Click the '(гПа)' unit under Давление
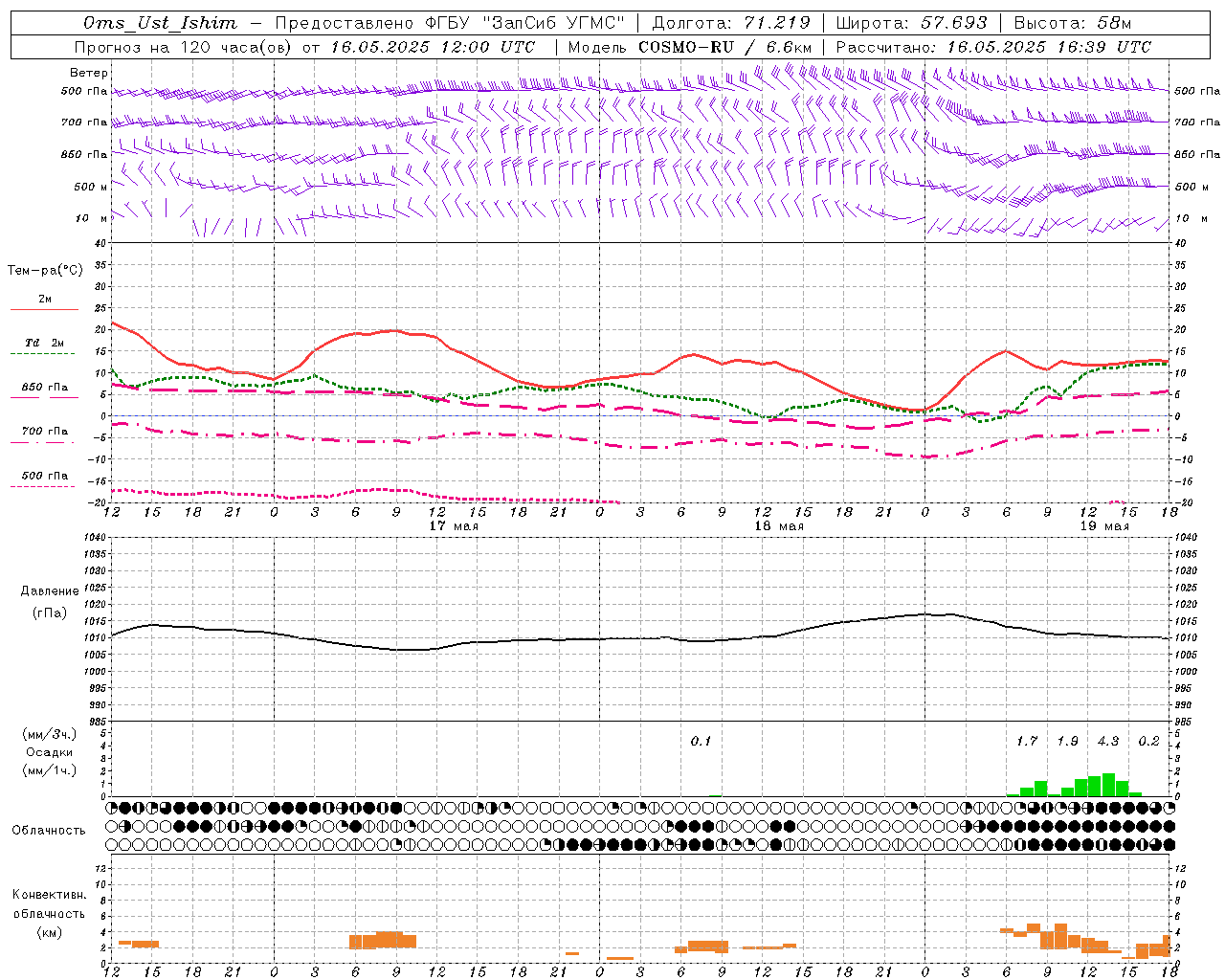1225x980 pixels. [50, 612]
